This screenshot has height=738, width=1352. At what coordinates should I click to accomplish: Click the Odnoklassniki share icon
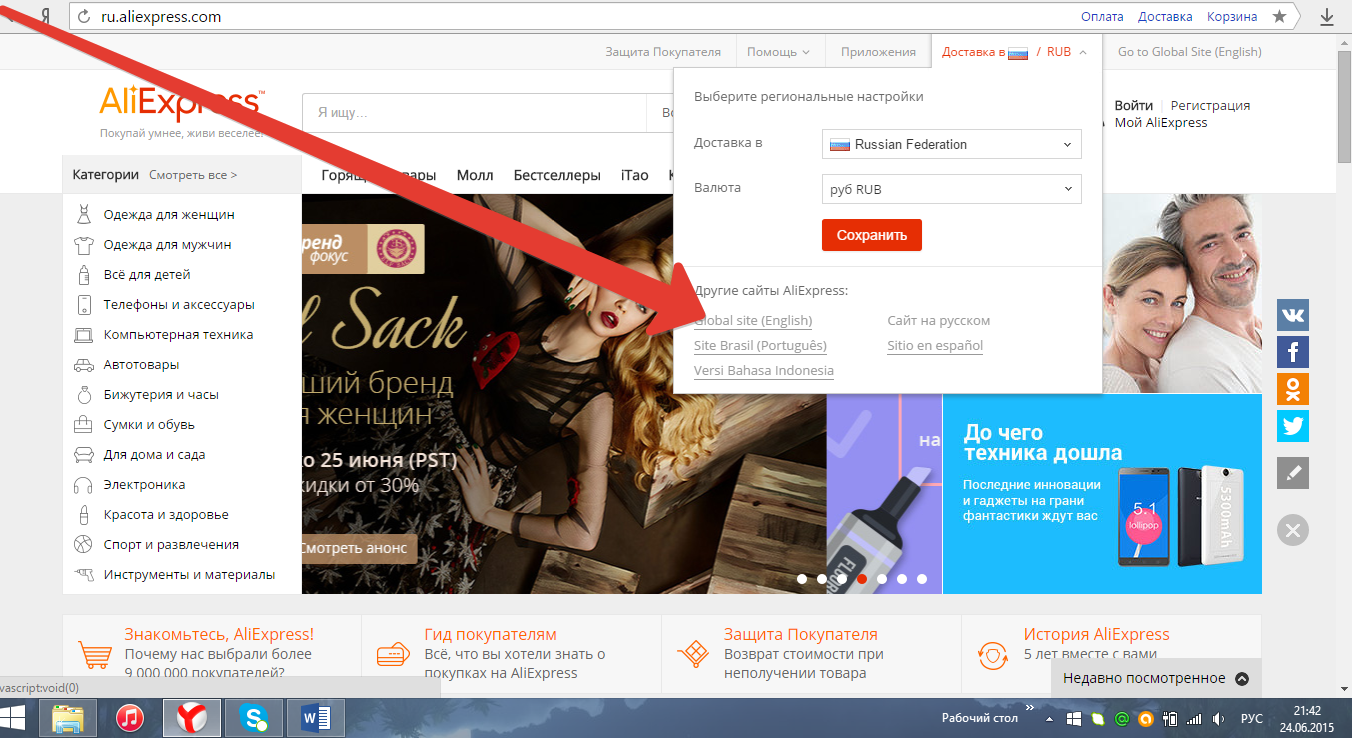[x=1293, y=389]
